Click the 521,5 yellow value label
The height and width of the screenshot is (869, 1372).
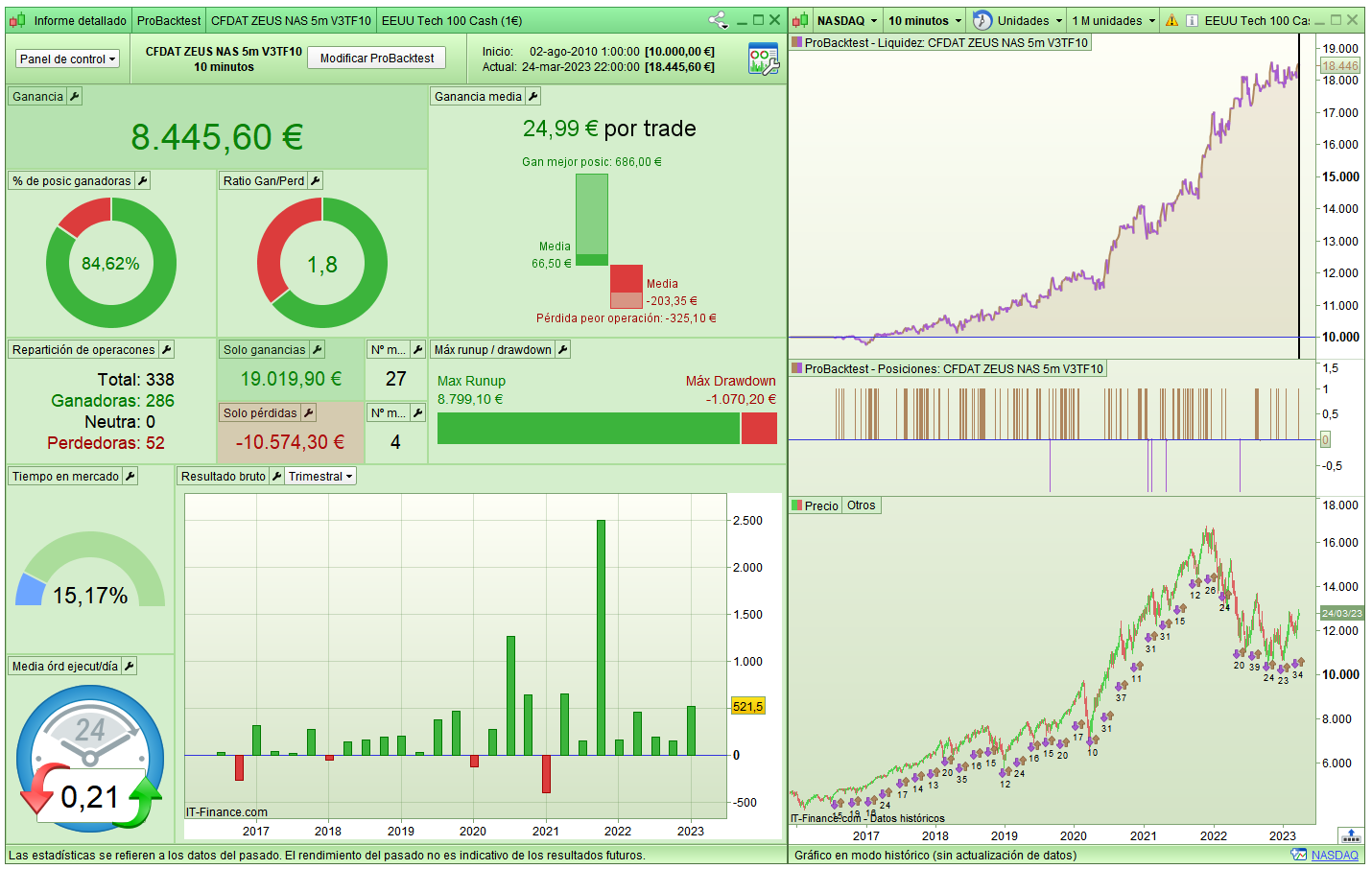(x=747, y=706)
